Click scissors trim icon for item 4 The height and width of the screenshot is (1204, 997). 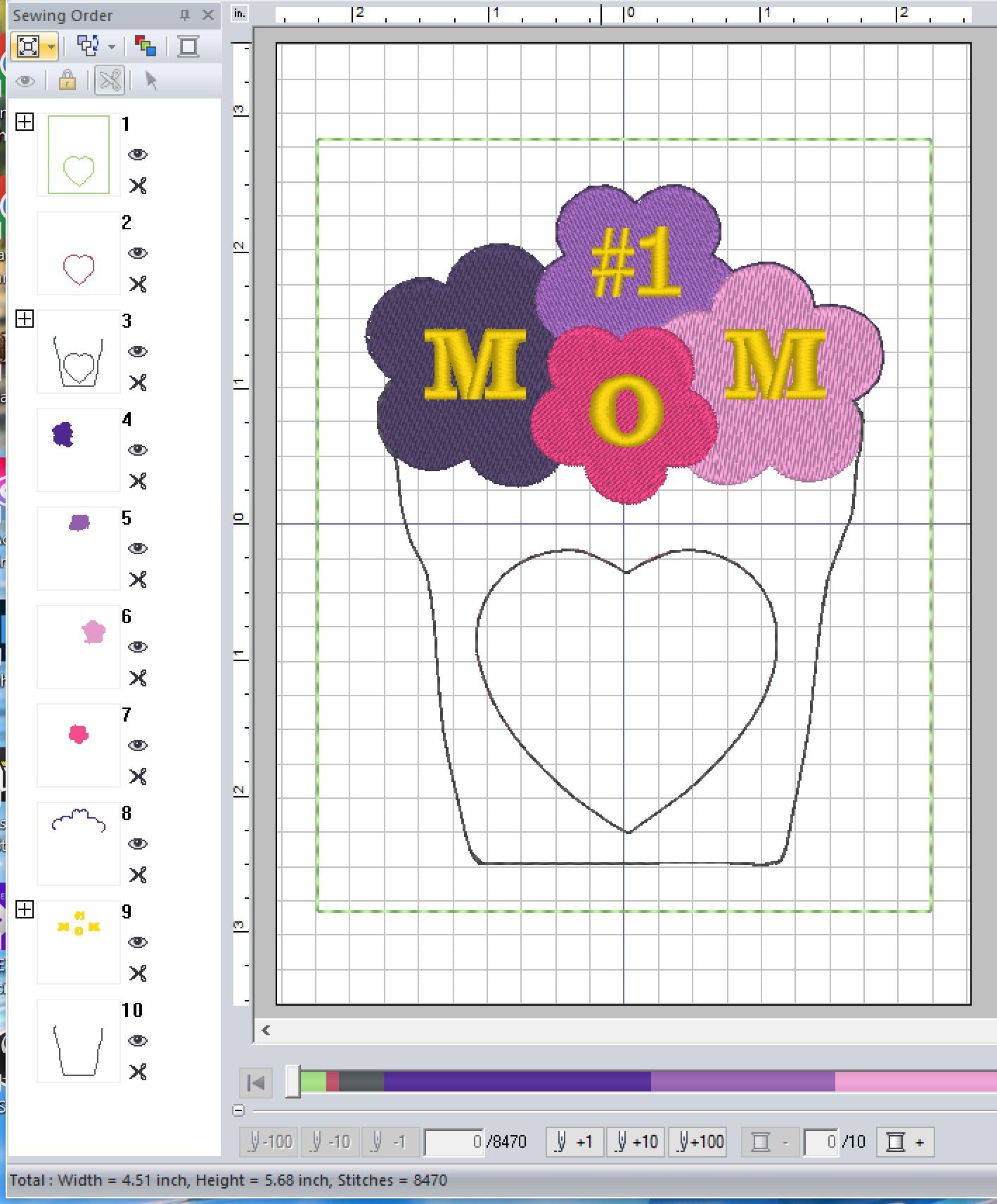click(x=138, y=481)
